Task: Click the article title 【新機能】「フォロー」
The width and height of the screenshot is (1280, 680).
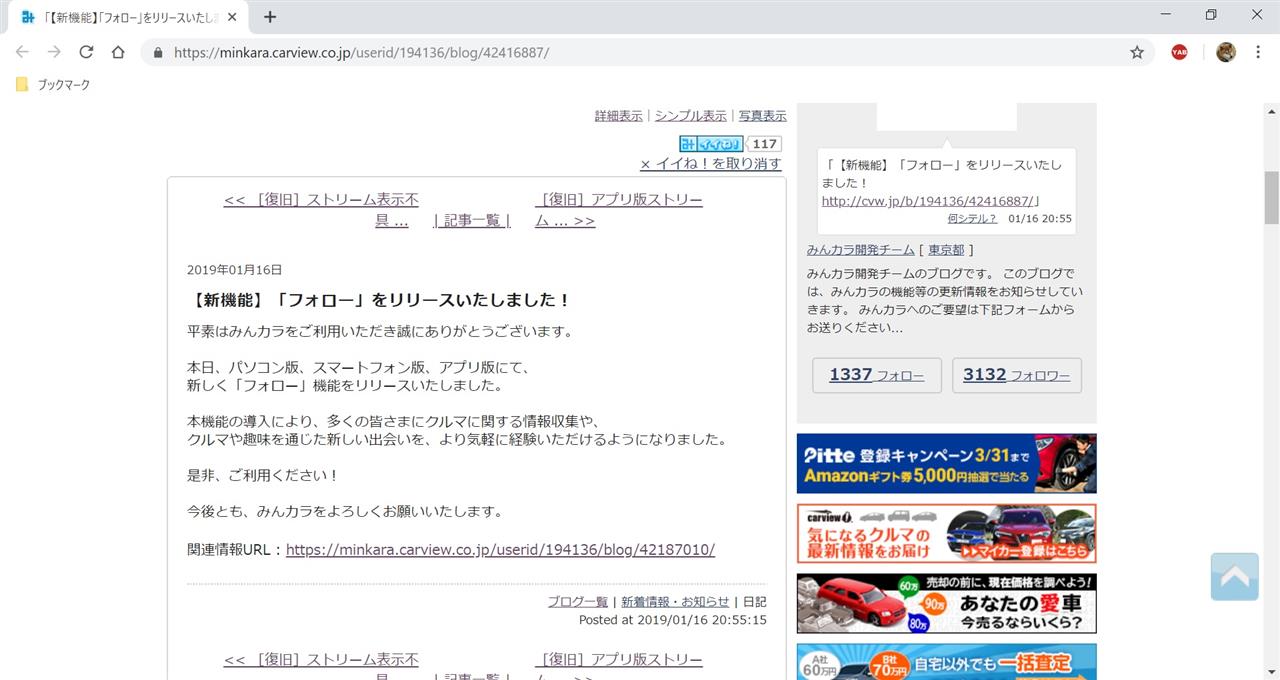Action: 379,300
